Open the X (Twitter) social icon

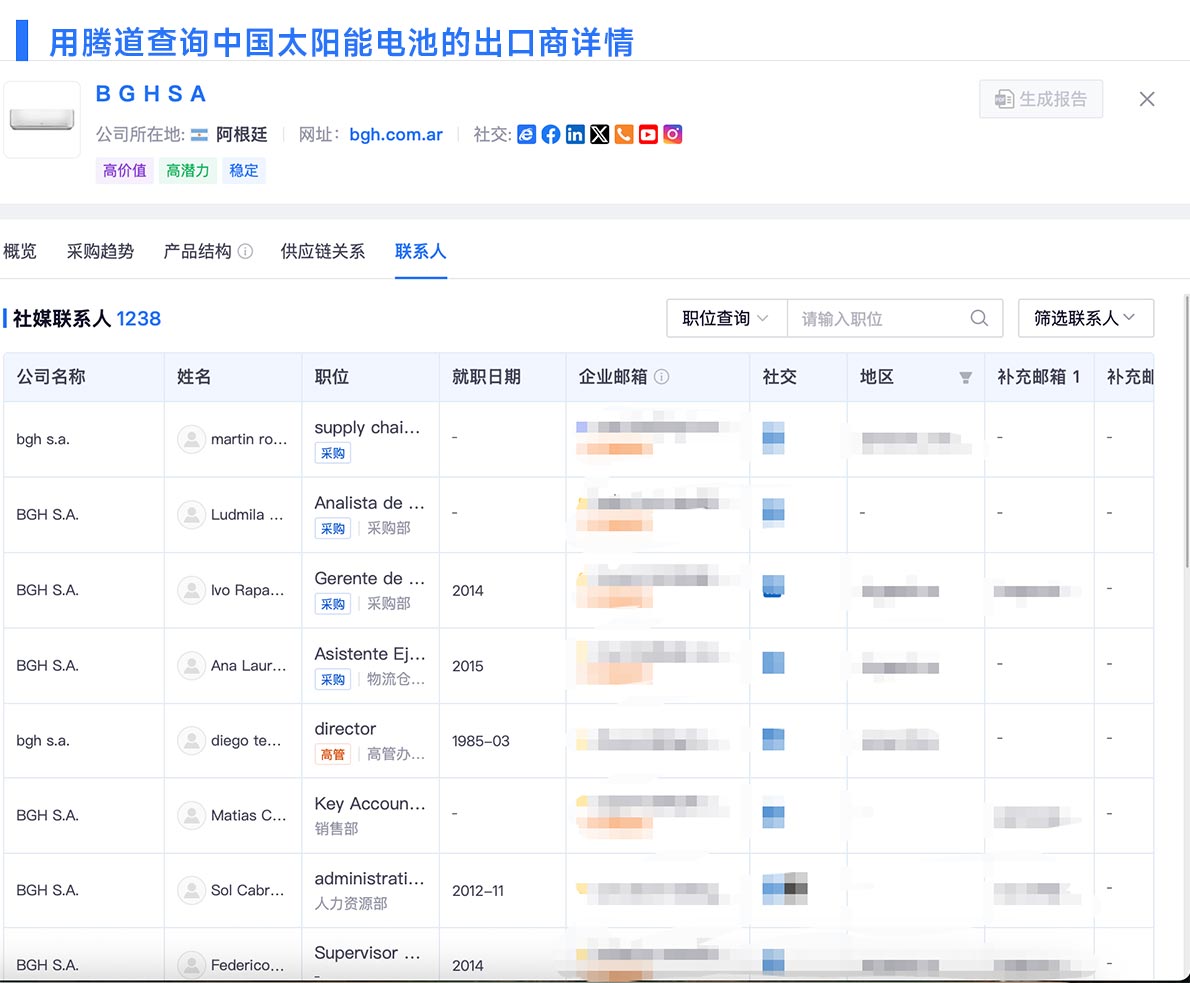(x=599, y=133)
